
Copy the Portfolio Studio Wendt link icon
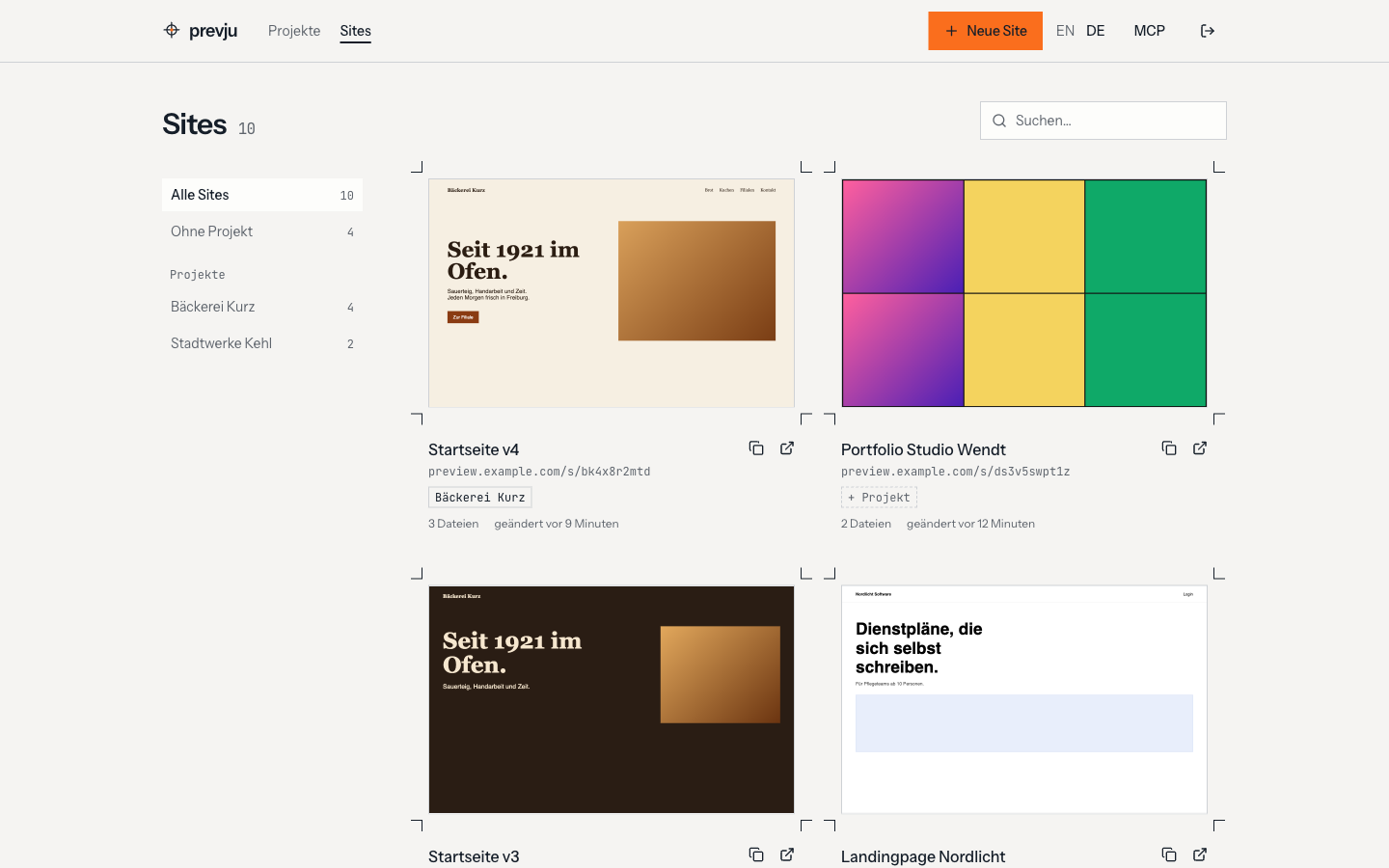pos(1169,448)
